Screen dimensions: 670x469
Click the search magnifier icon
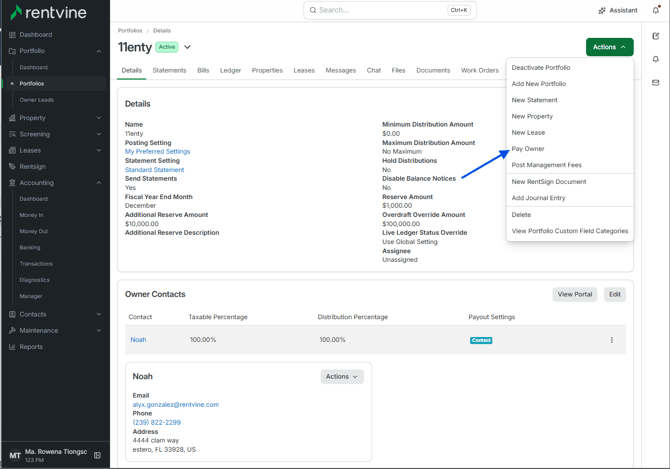click(x=313, y=10)
